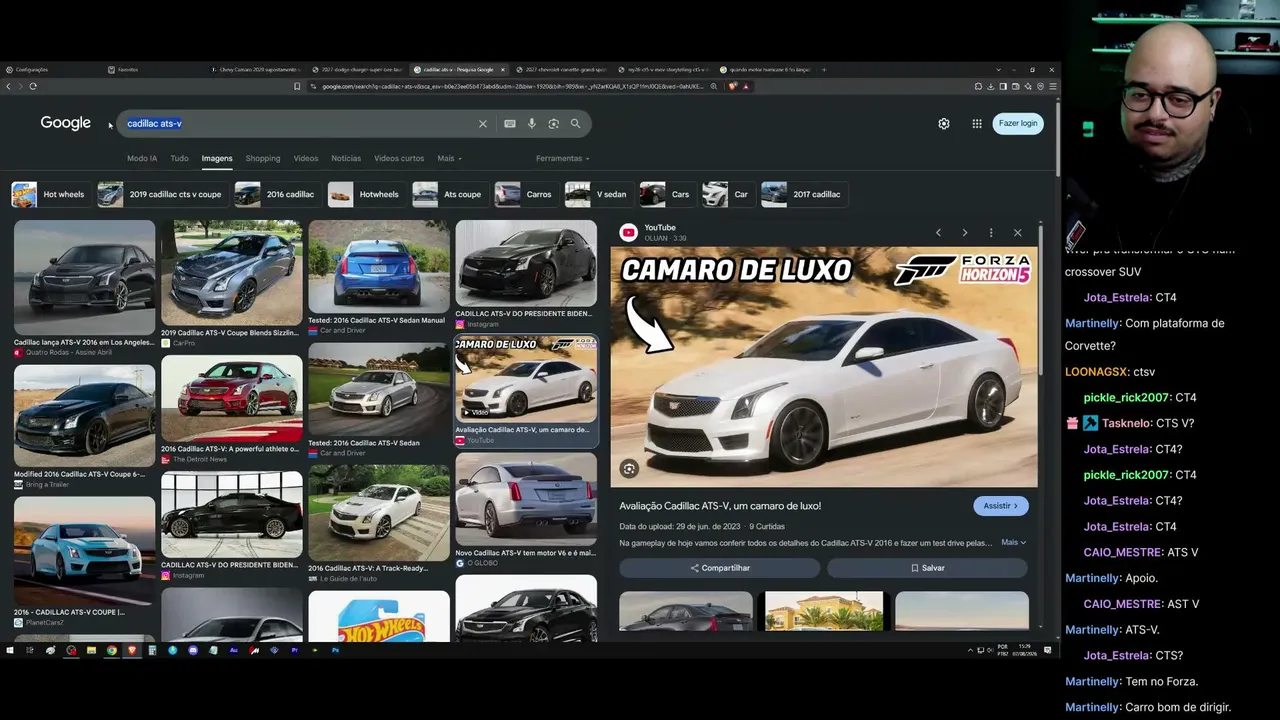Click the Compartilhar button
The width and height of the screenshot is (1280, 720).
pos(720,568)
